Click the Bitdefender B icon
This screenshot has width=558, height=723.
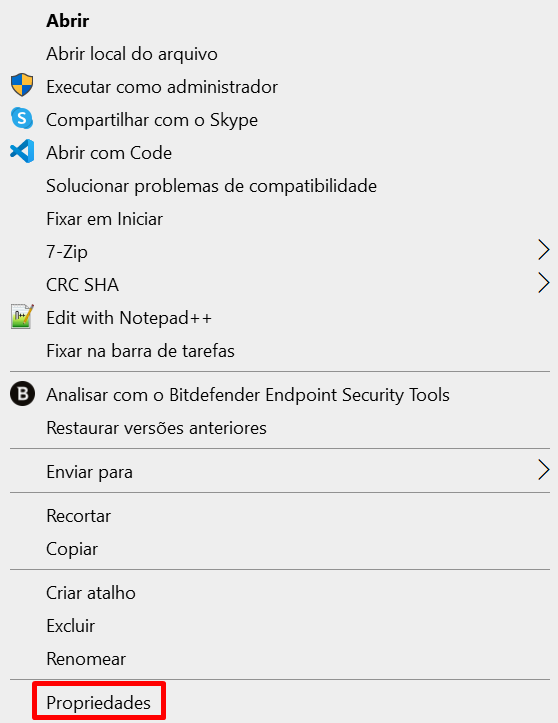(x=22, y=394)
